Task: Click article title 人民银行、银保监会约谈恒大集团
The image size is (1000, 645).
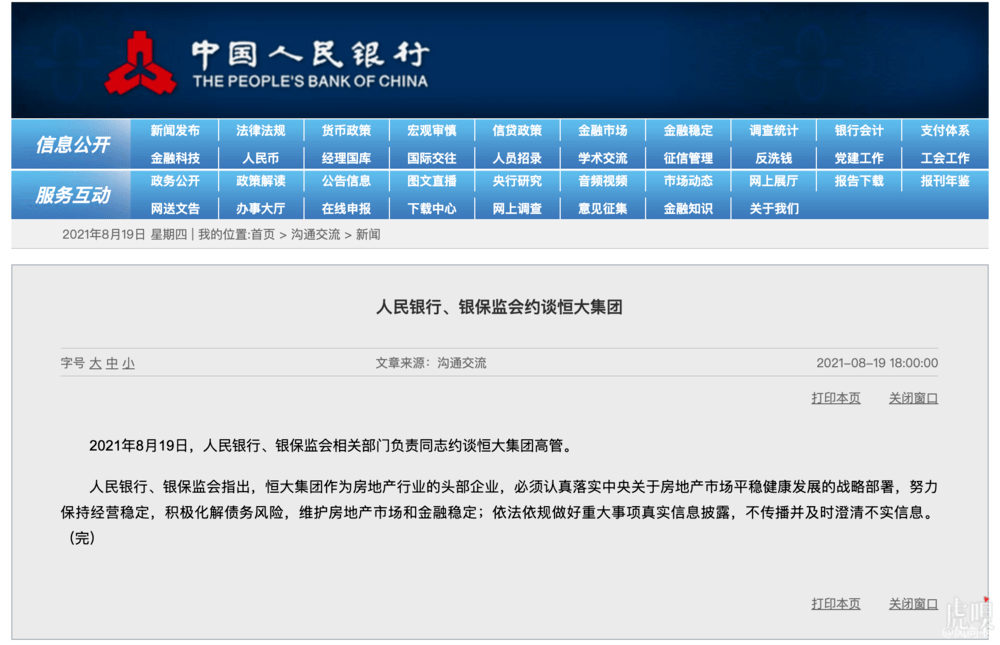Action: [x=499, y=308]
